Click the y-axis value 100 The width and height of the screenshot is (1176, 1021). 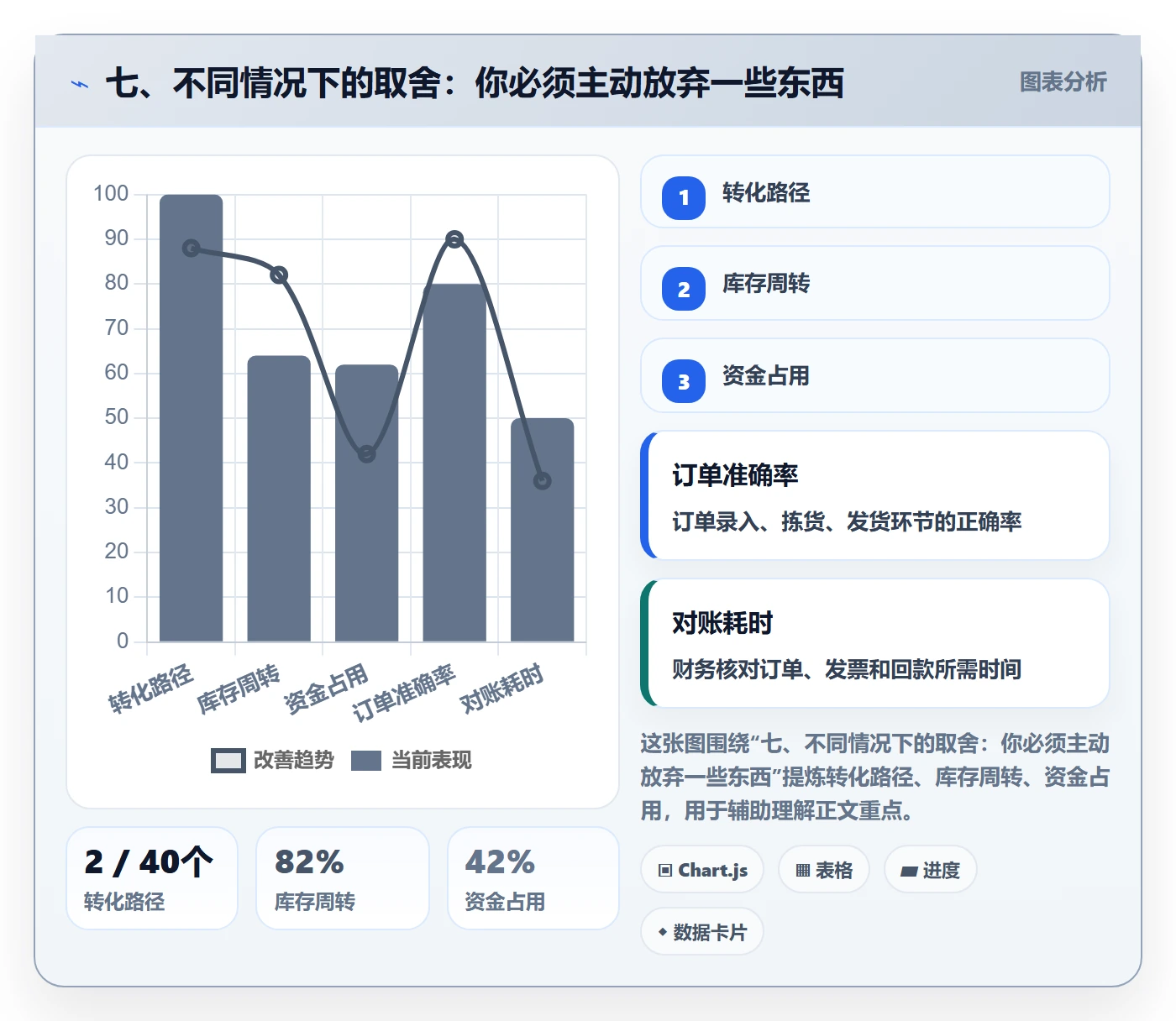tap(111, 194)
